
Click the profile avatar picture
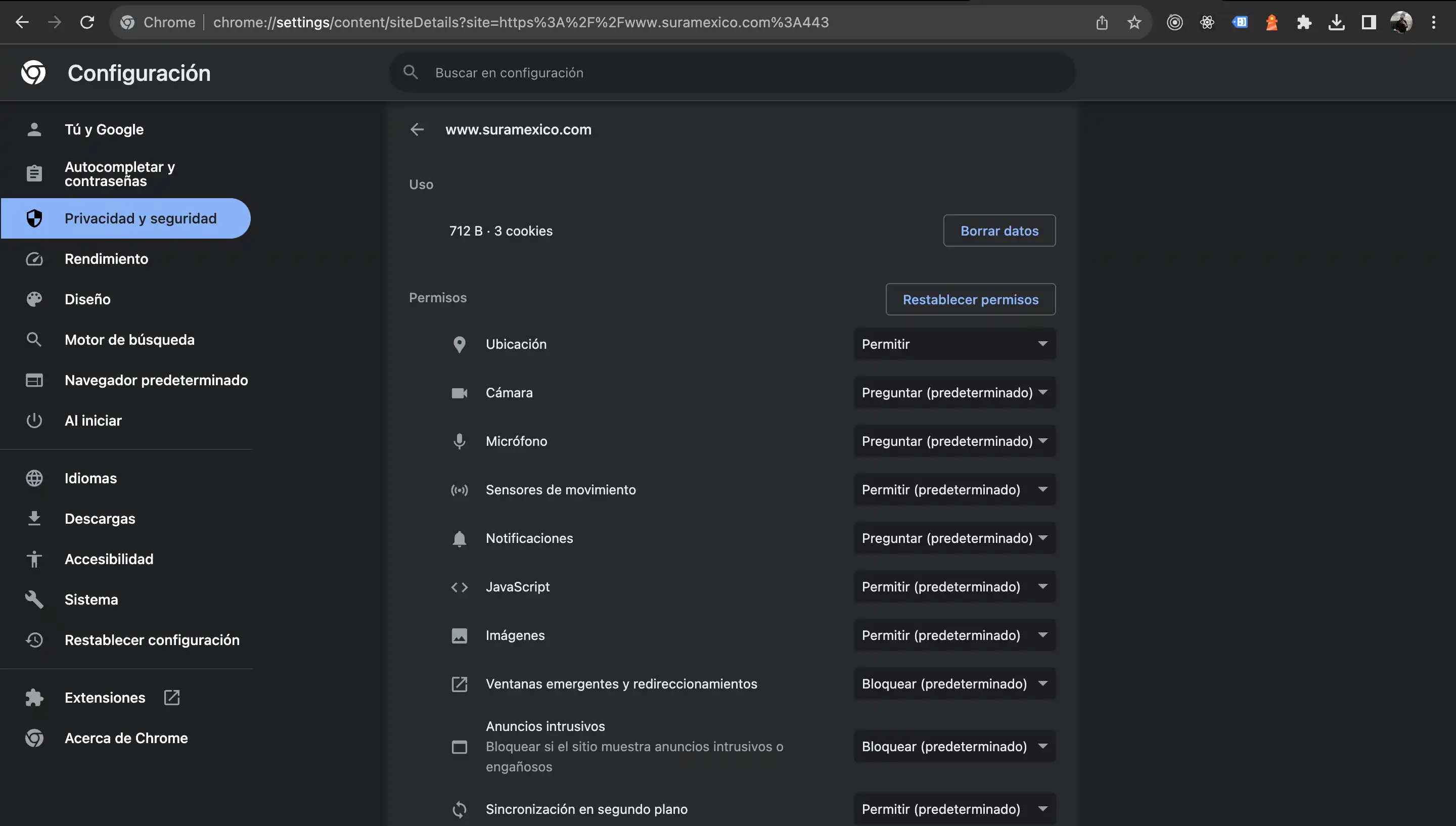[x=1401, y=22]
